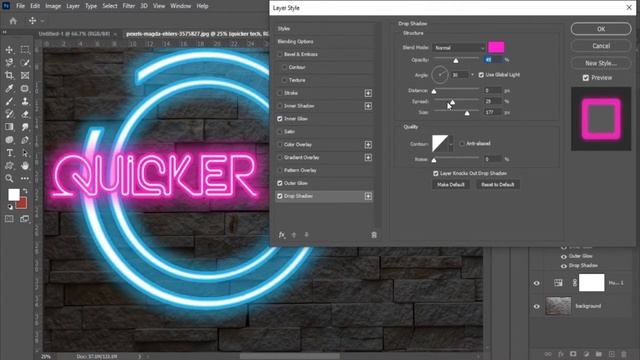The image size is (640, 360).
Task: Select the Eyedropper tool
Action: (9, 89)
